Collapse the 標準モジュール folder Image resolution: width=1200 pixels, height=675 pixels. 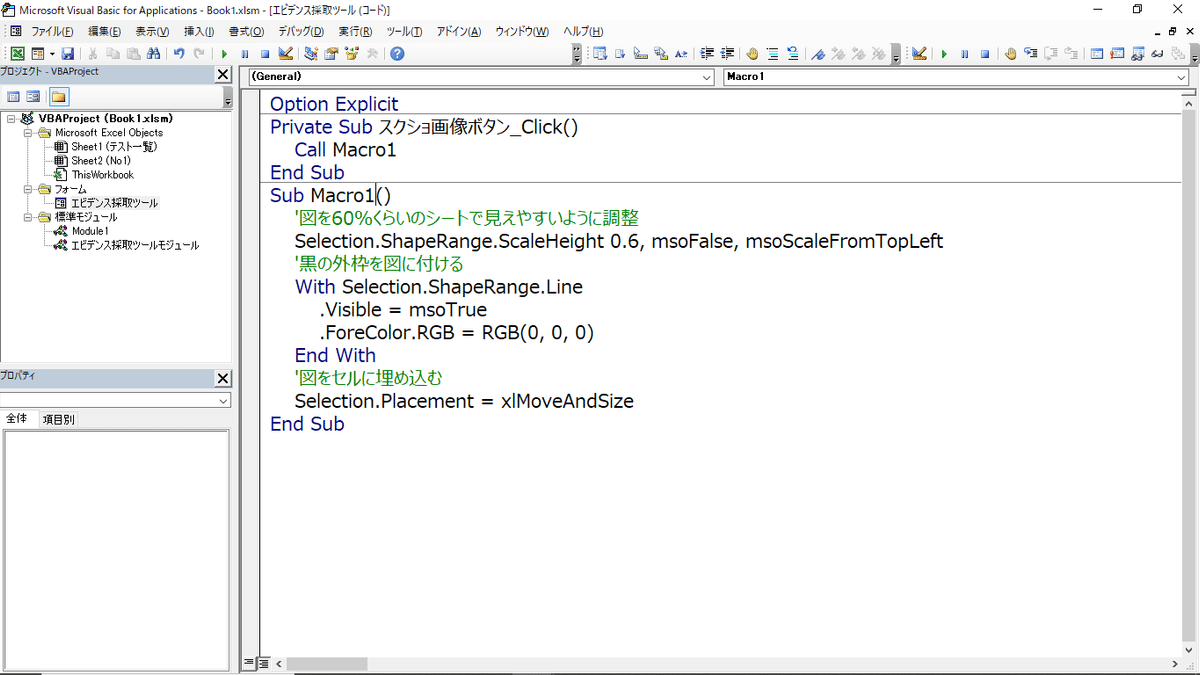[x=28, y=217]
